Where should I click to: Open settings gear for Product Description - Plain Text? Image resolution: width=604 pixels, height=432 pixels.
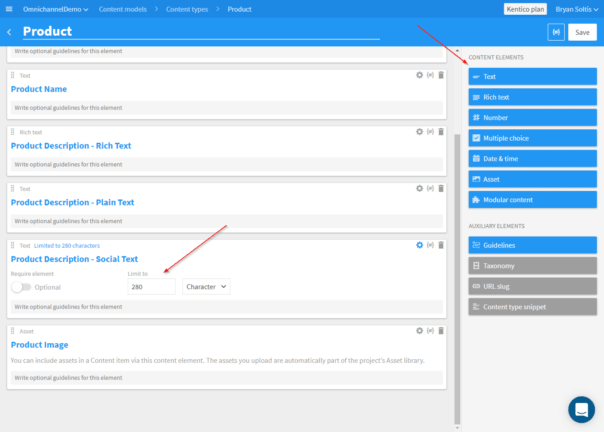[419, 188]
